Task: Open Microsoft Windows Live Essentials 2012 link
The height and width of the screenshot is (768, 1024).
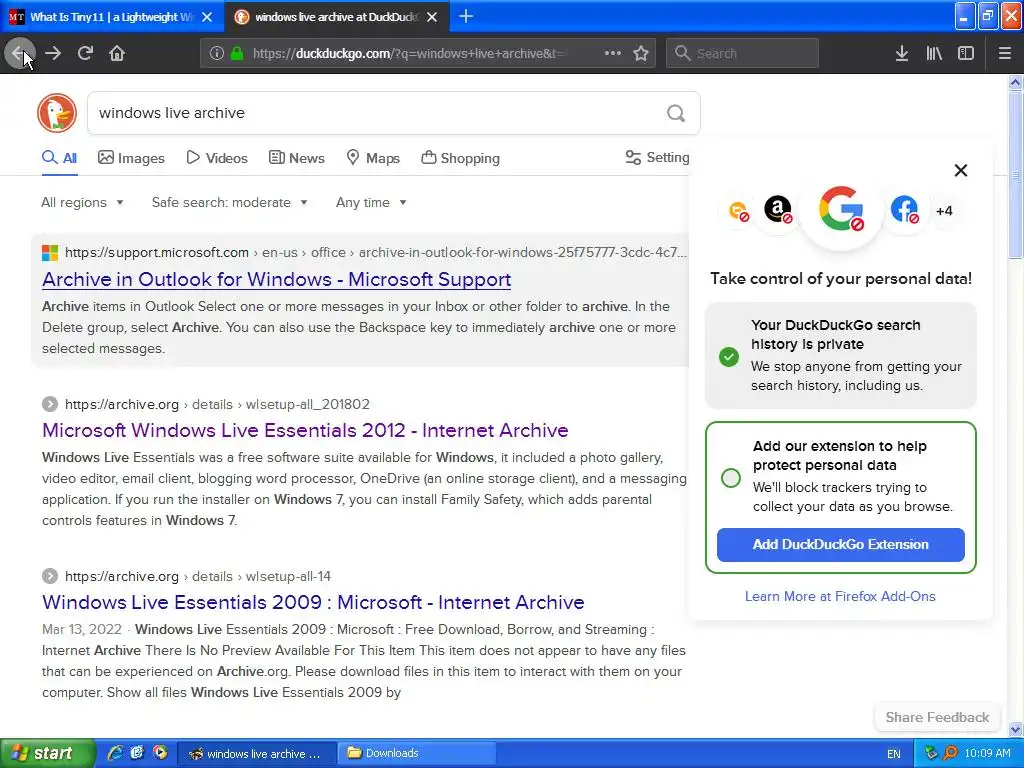Action: point(305,430)
